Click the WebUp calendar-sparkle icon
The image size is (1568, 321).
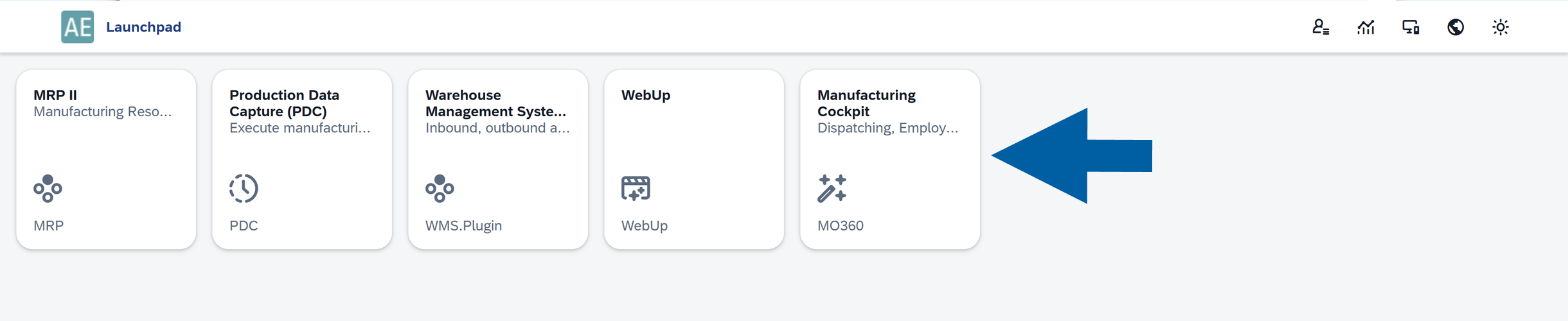[x=636, y=188]
